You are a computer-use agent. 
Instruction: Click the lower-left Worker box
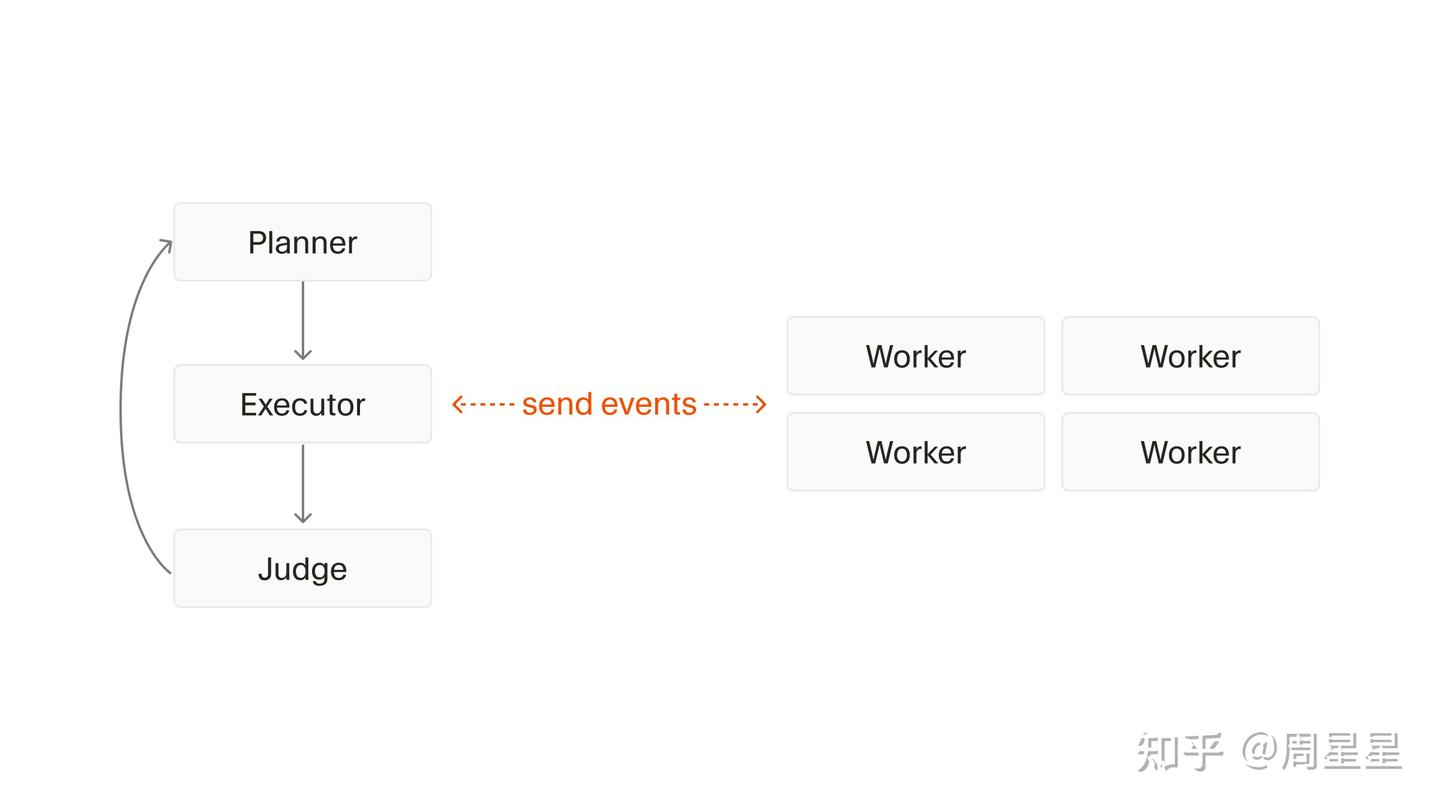click(x=916, y=452)
